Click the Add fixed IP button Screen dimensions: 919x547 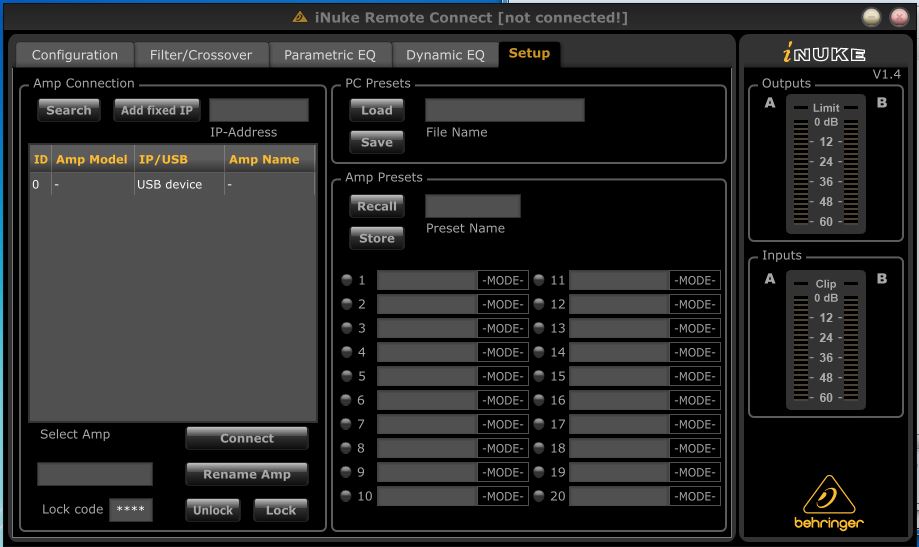tap(156, 110)
